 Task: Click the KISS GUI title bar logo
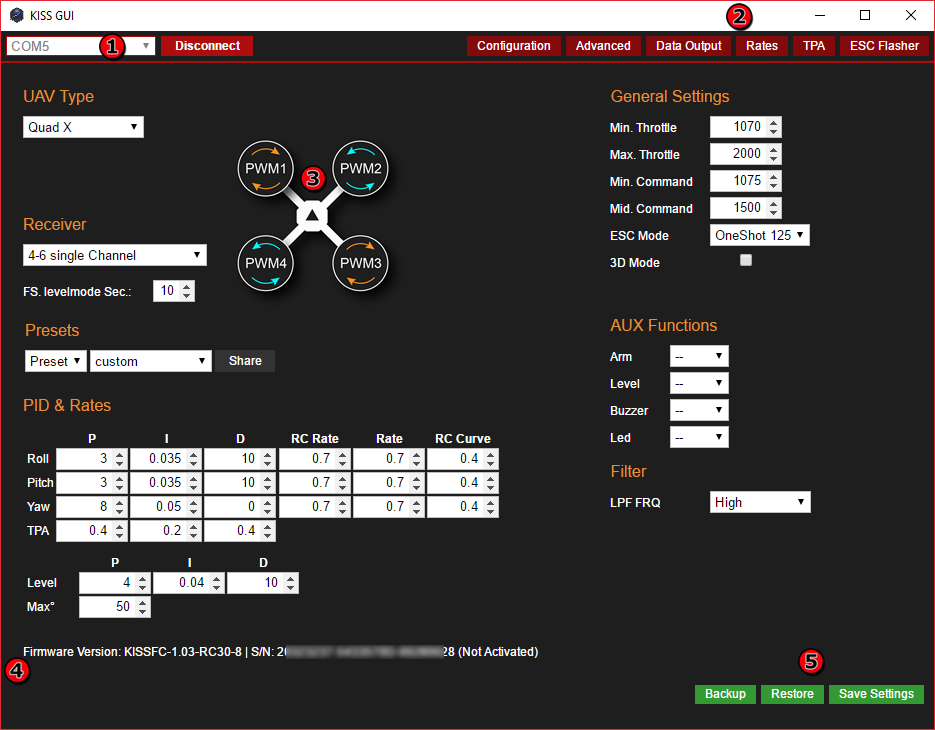pos(16,16)
